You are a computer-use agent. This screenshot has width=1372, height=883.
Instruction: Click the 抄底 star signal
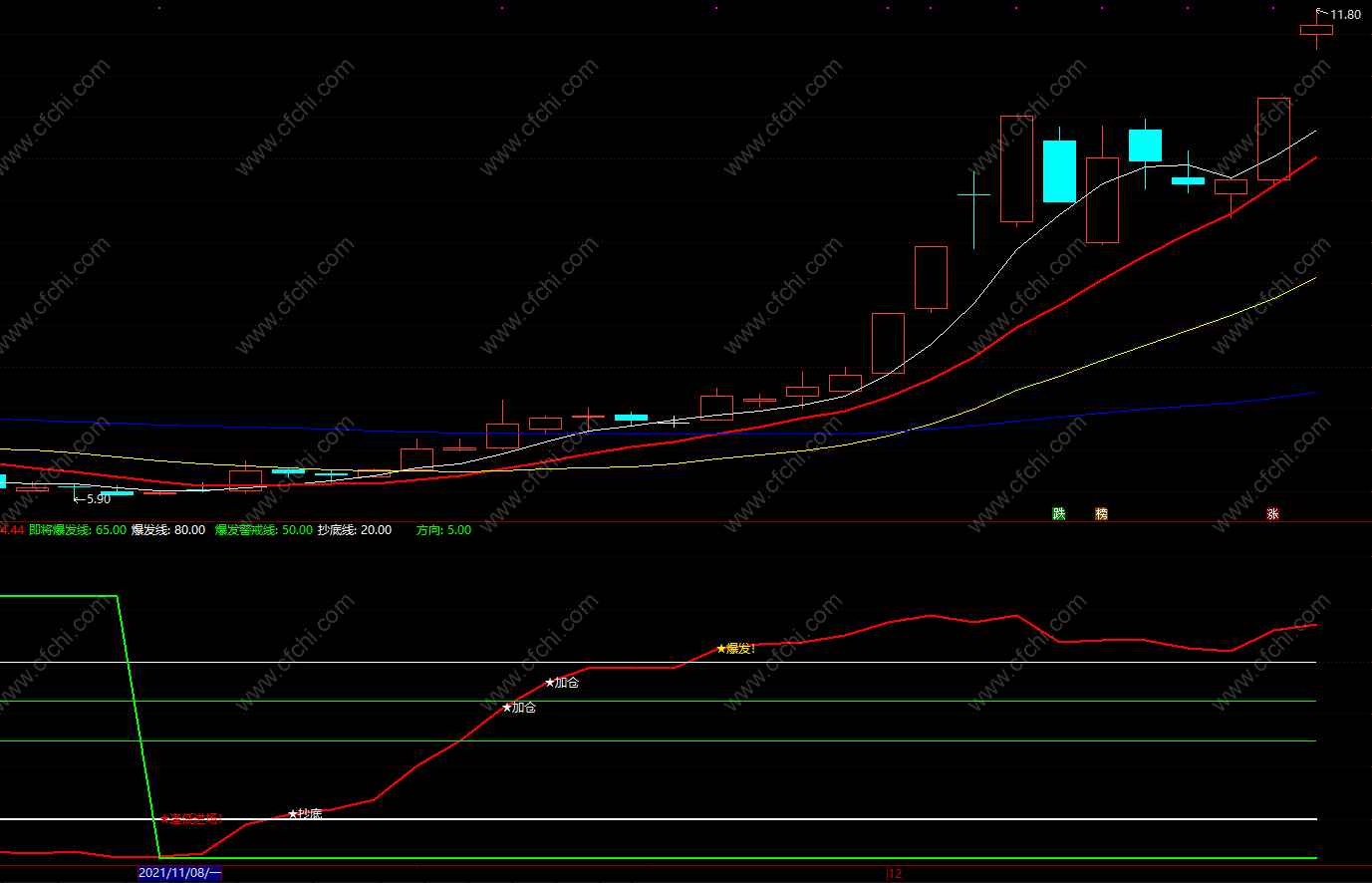point(305,814)
